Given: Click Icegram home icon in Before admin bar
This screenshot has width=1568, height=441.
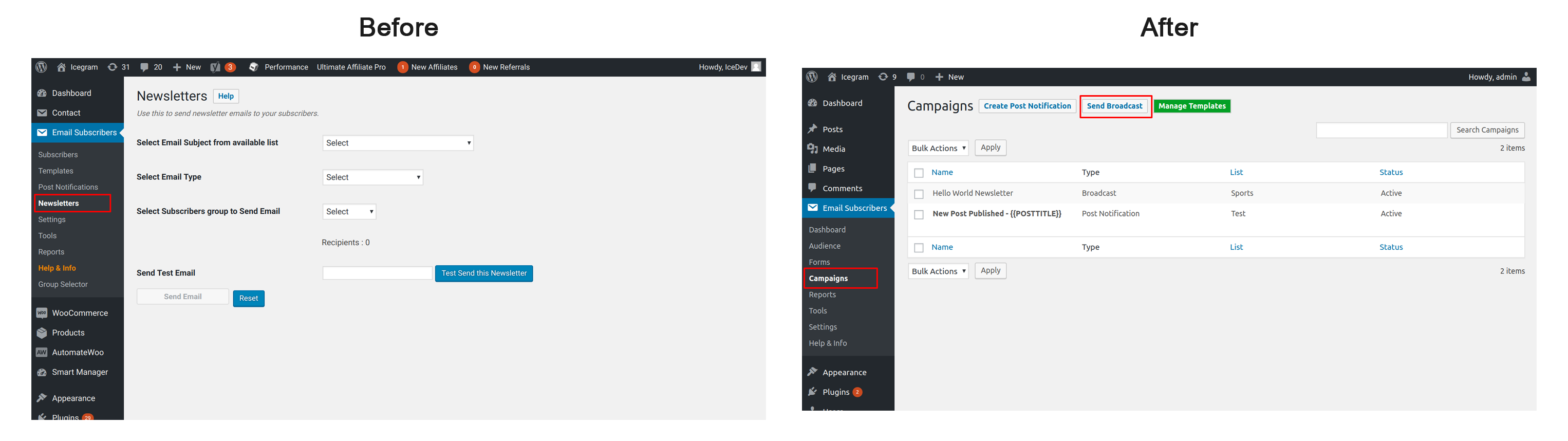Looking at the screenshot, I should pyautogui.click(x=62, y=67).
